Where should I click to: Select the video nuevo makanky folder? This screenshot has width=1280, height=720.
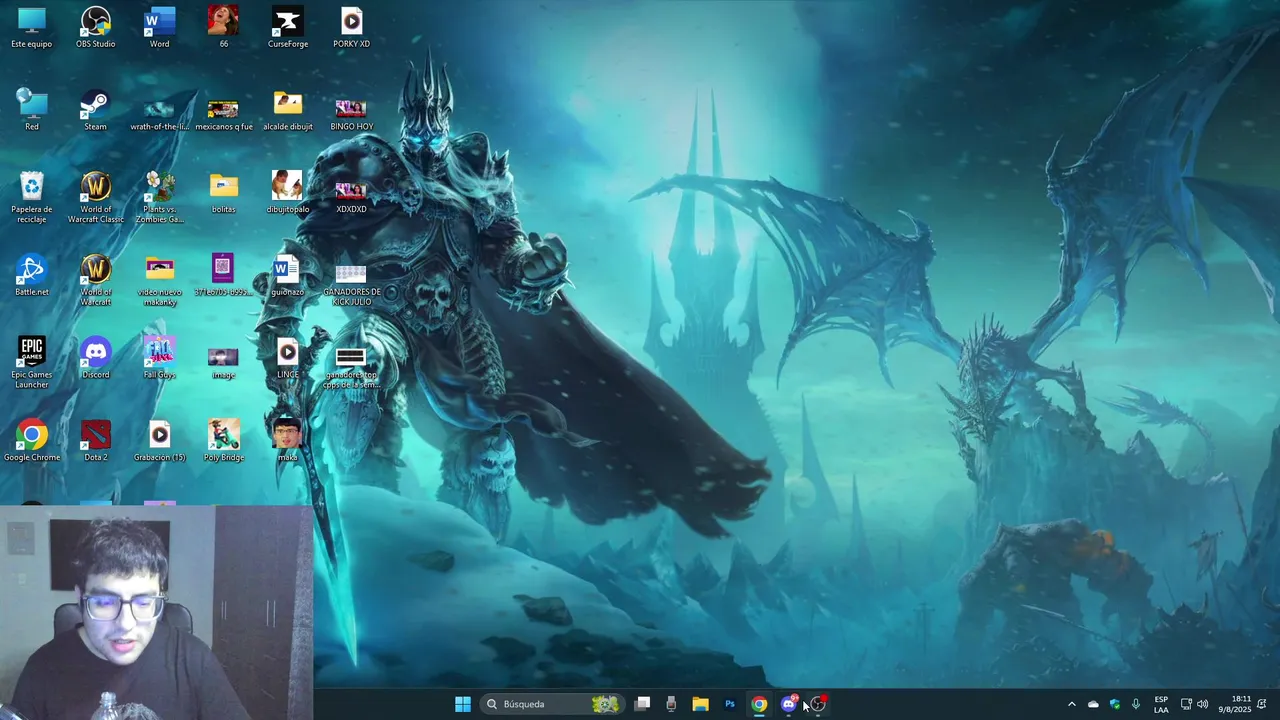160,281
